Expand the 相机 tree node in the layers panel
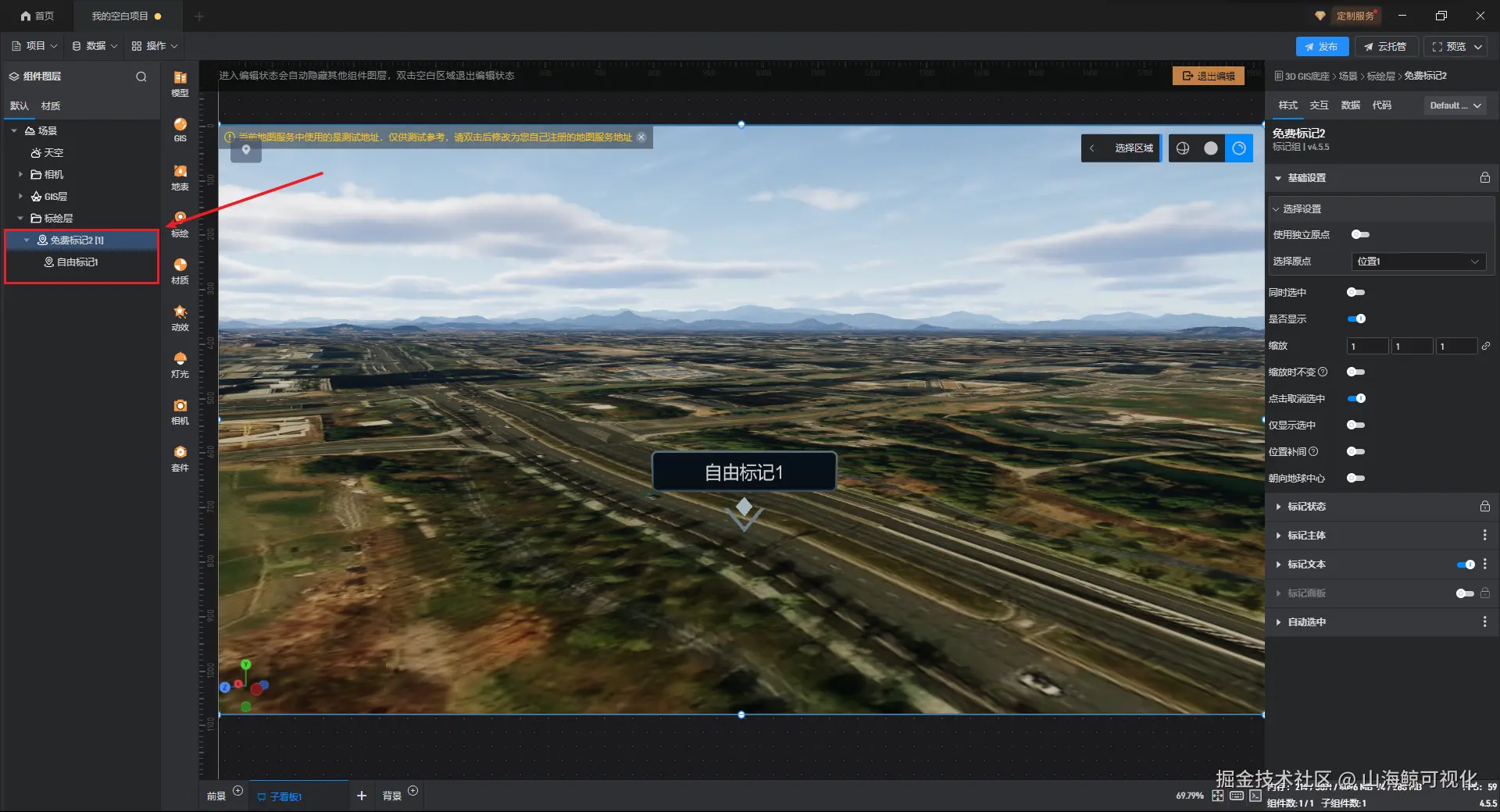 click(x=20, y=175)
